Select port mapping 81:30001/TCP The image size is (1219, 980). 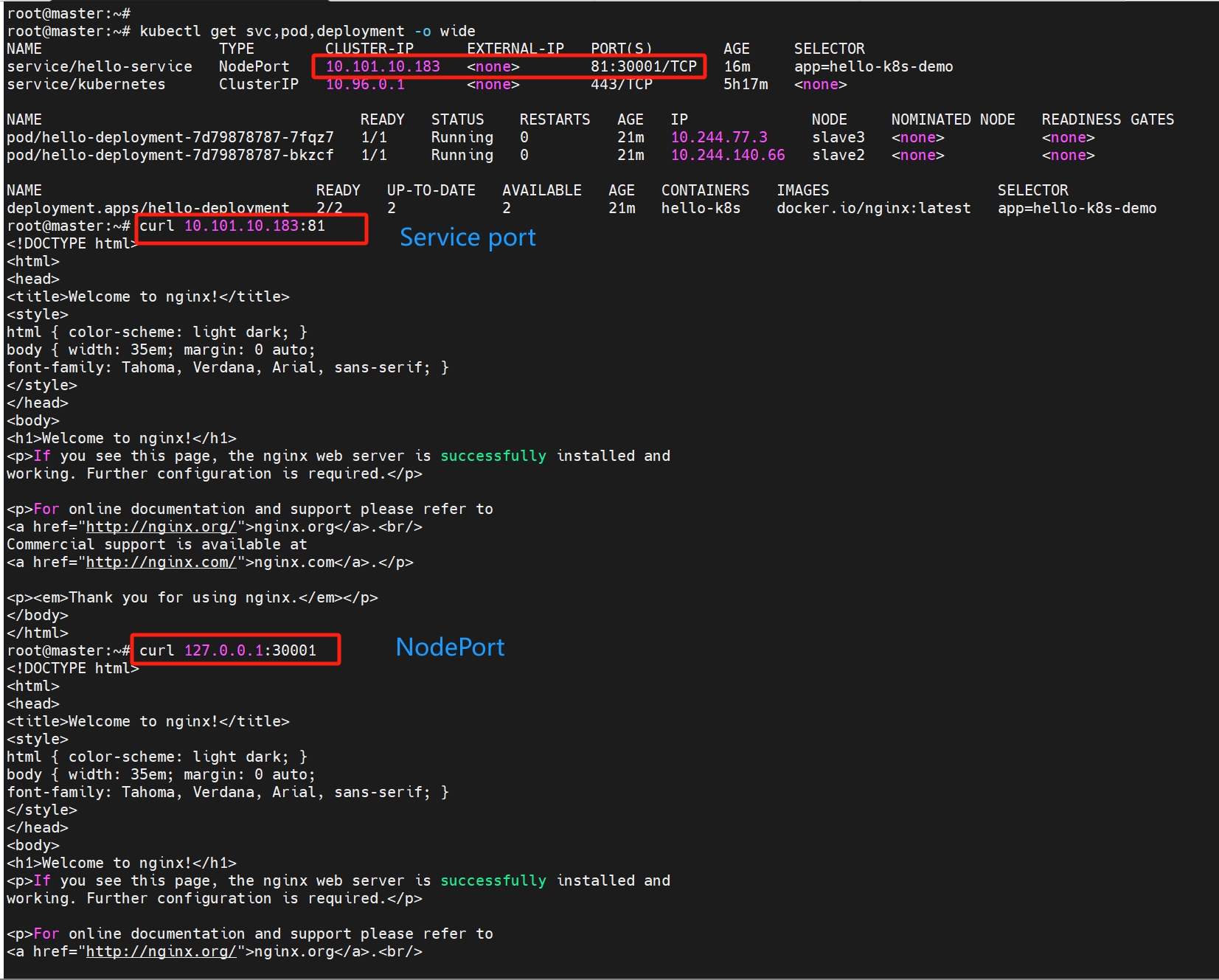644,66
